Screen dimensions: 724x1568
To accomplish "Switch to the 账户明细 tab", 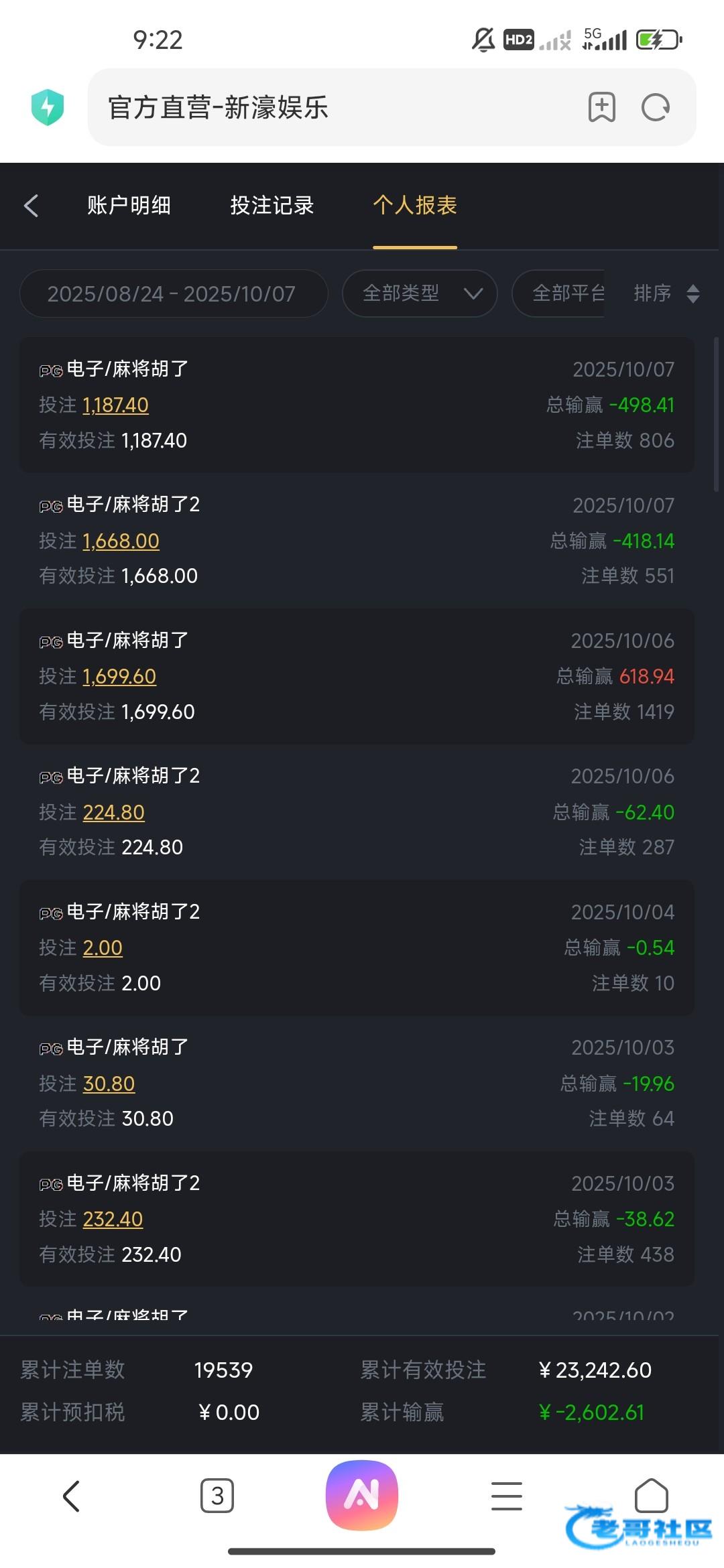I will coord(129,205).
